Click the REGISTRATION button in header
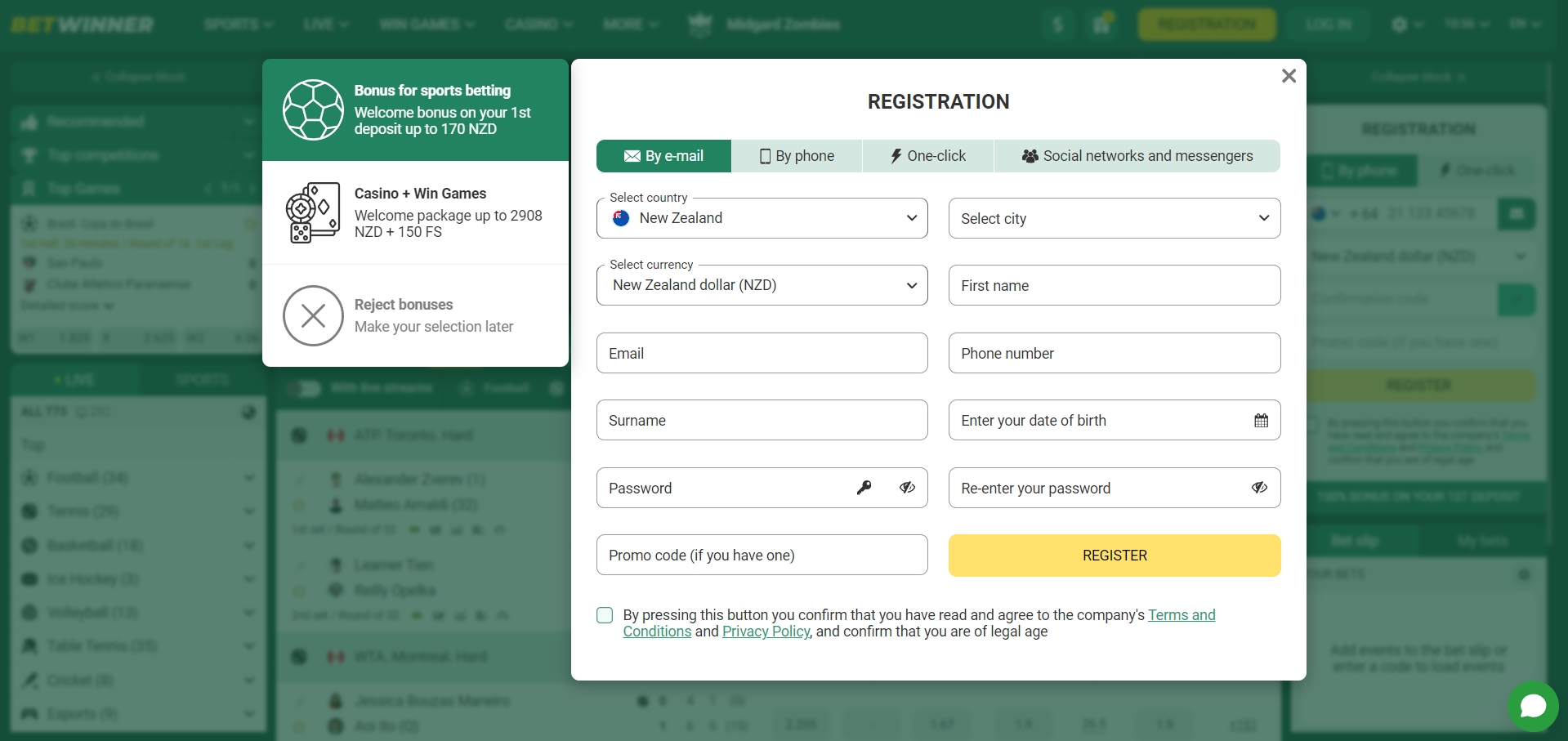 (1207, 25)
